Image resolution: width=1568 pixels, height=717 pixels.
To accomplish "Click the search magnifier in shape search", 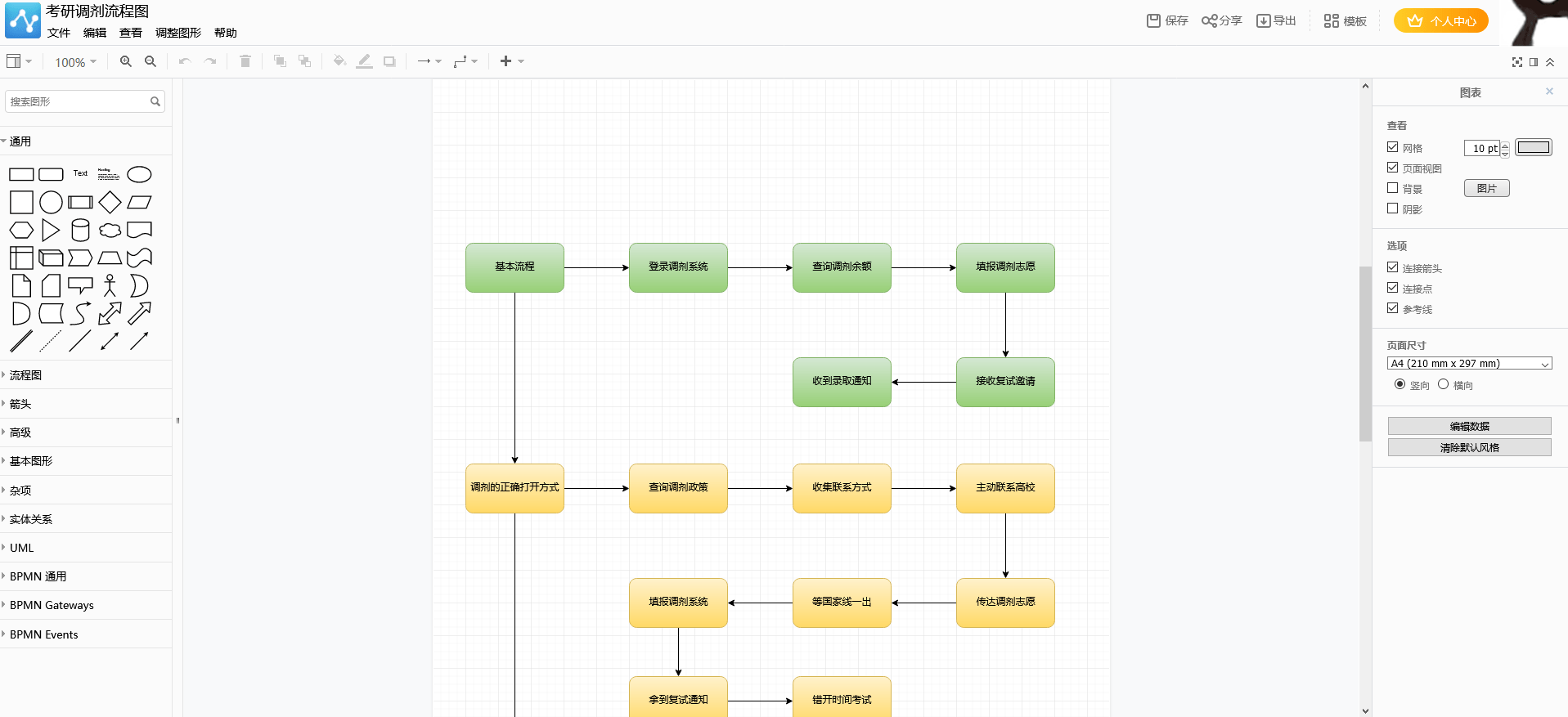I will click(155, 101).
